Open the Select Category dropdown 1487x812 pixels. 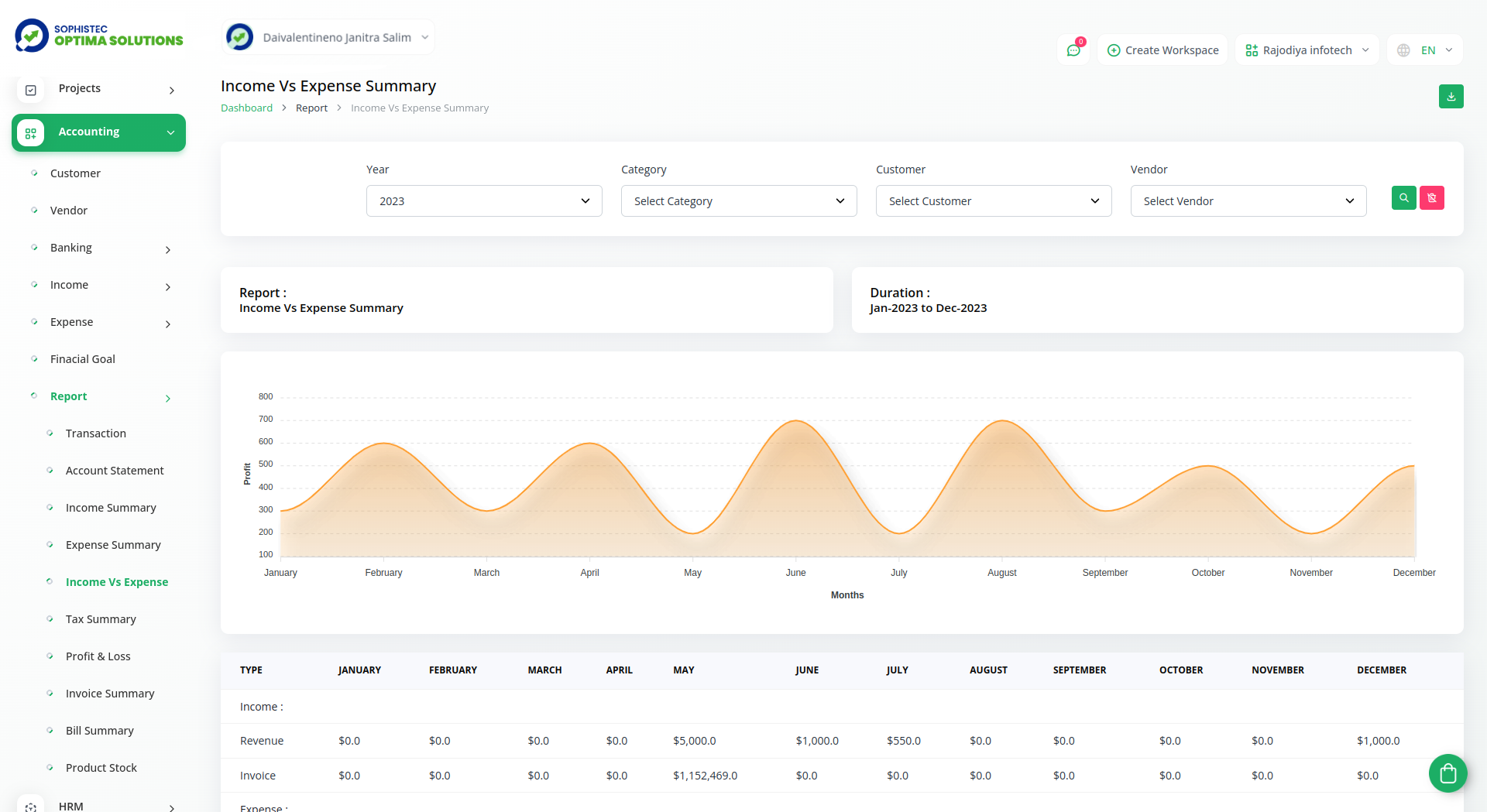738,201
